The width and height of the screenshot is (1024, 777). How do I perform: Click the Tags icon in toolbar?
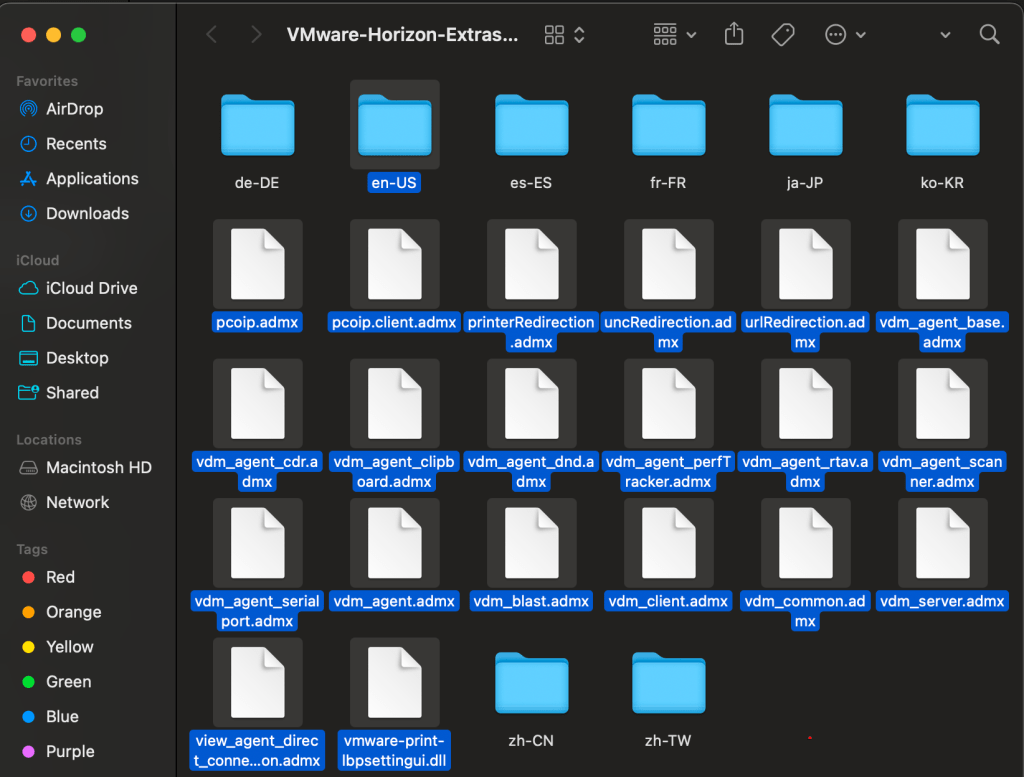pos(783,35)
